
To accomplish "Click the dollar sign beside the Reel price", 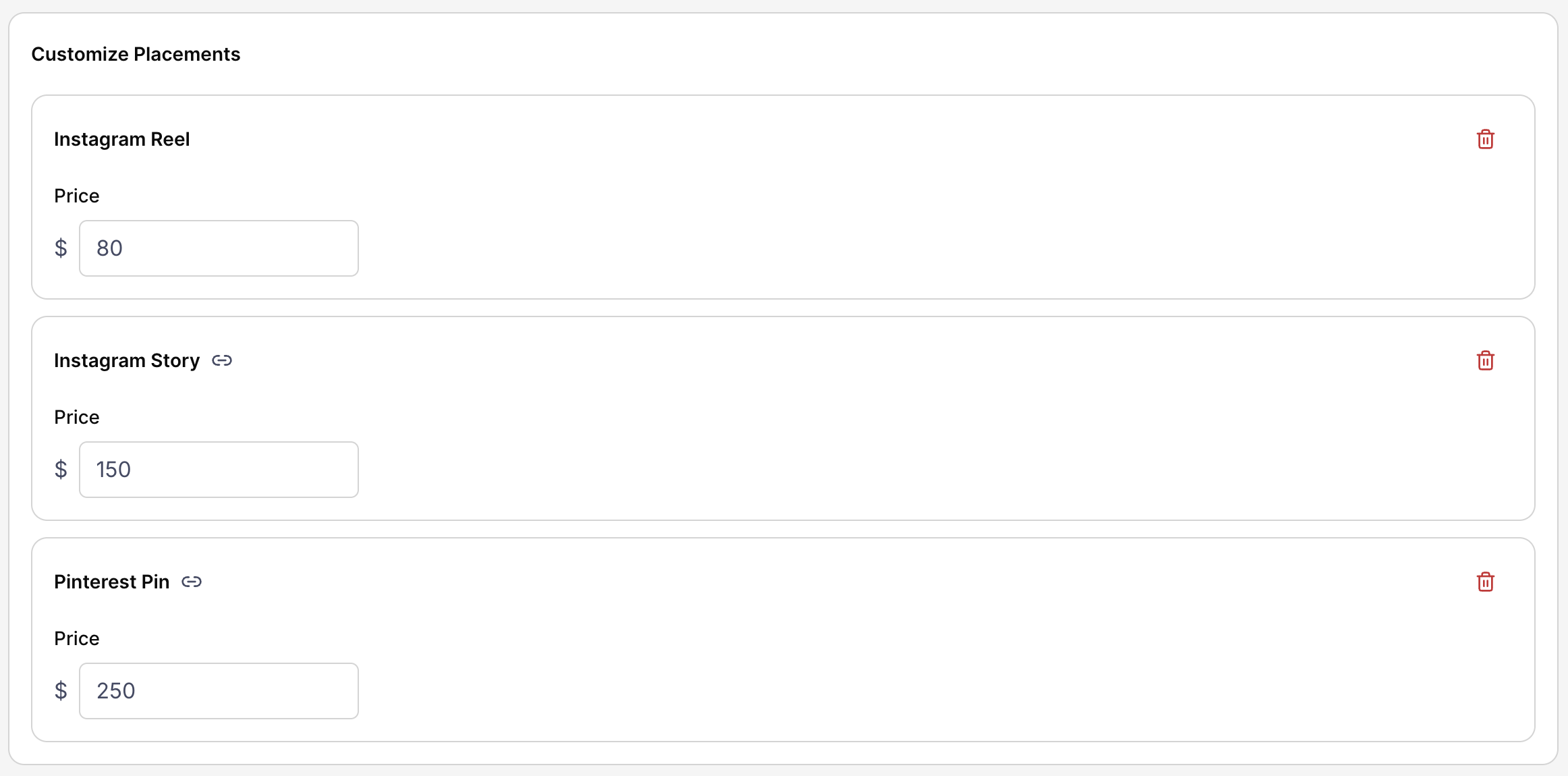I will (x=61, y=248).
